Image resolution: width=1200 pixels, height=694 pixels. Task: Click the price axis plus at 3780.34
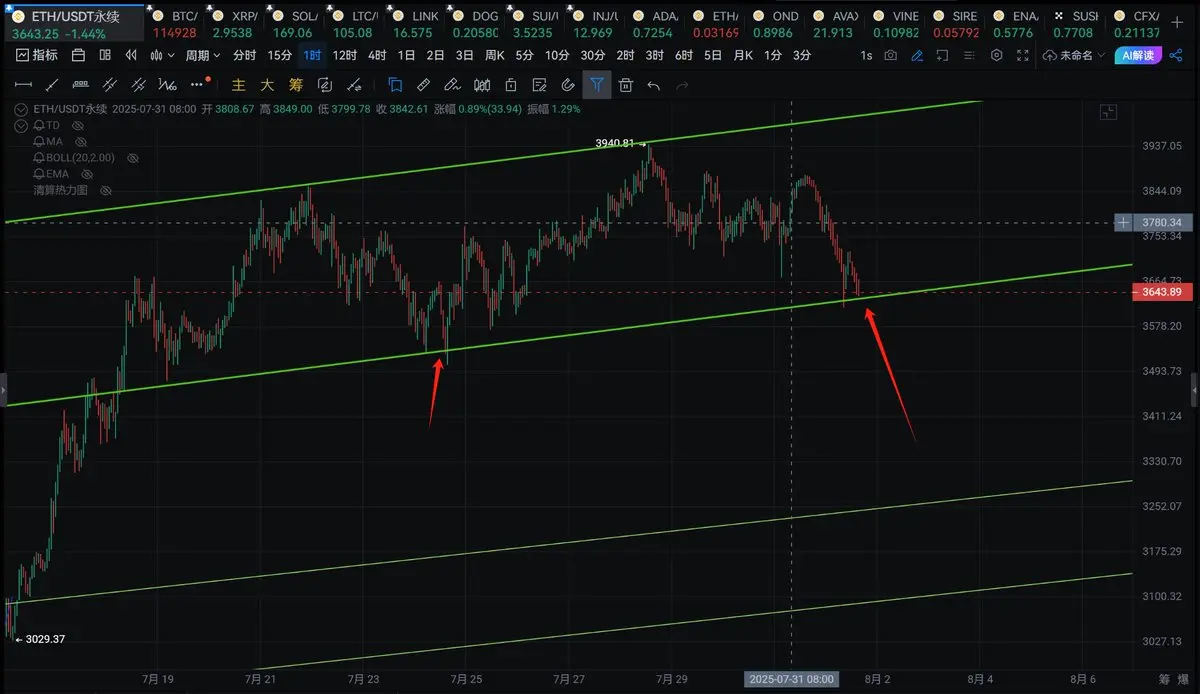pyautogui.click(x=1125, y=222)
